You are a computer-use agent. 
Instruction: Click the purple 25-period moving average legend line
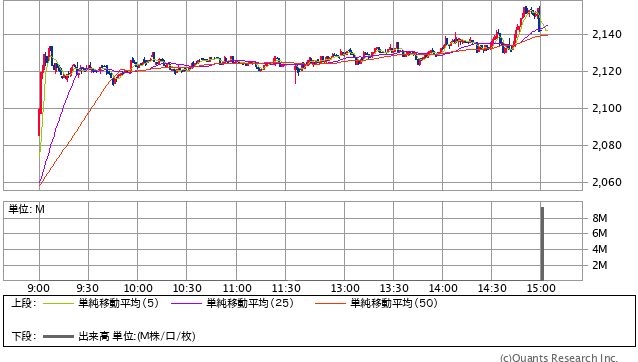pos(186,303)
